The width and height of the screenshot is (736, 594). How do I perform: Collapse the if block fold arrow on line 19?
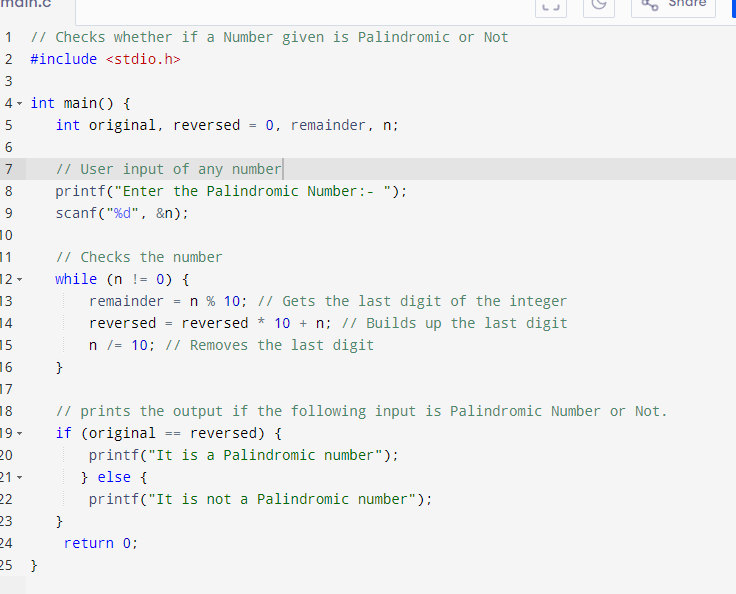point(20,433)
